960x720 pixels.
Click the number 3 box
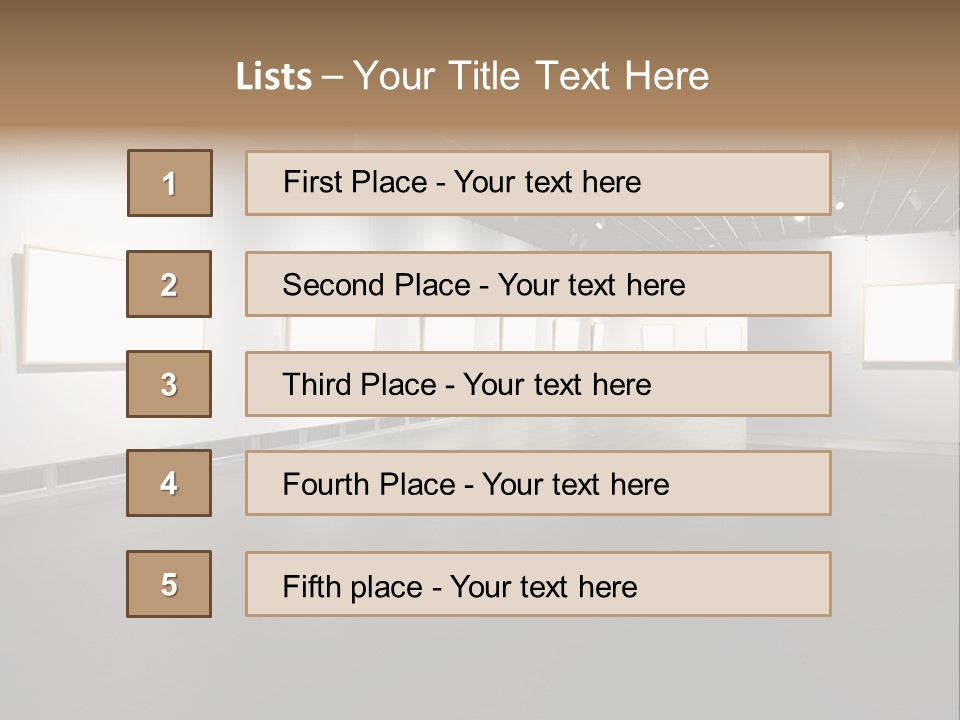pos(169,384)
